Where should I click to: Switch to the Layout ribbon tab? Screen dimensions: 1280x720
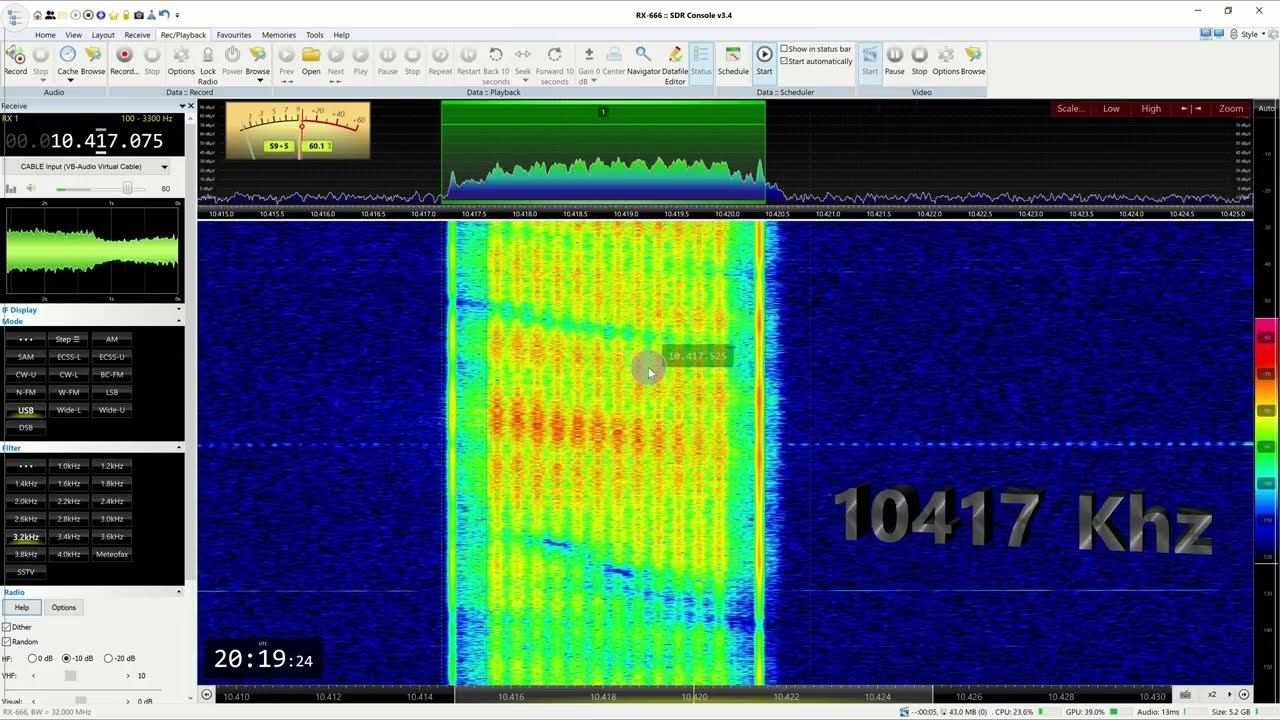click(x=103, y=35)
